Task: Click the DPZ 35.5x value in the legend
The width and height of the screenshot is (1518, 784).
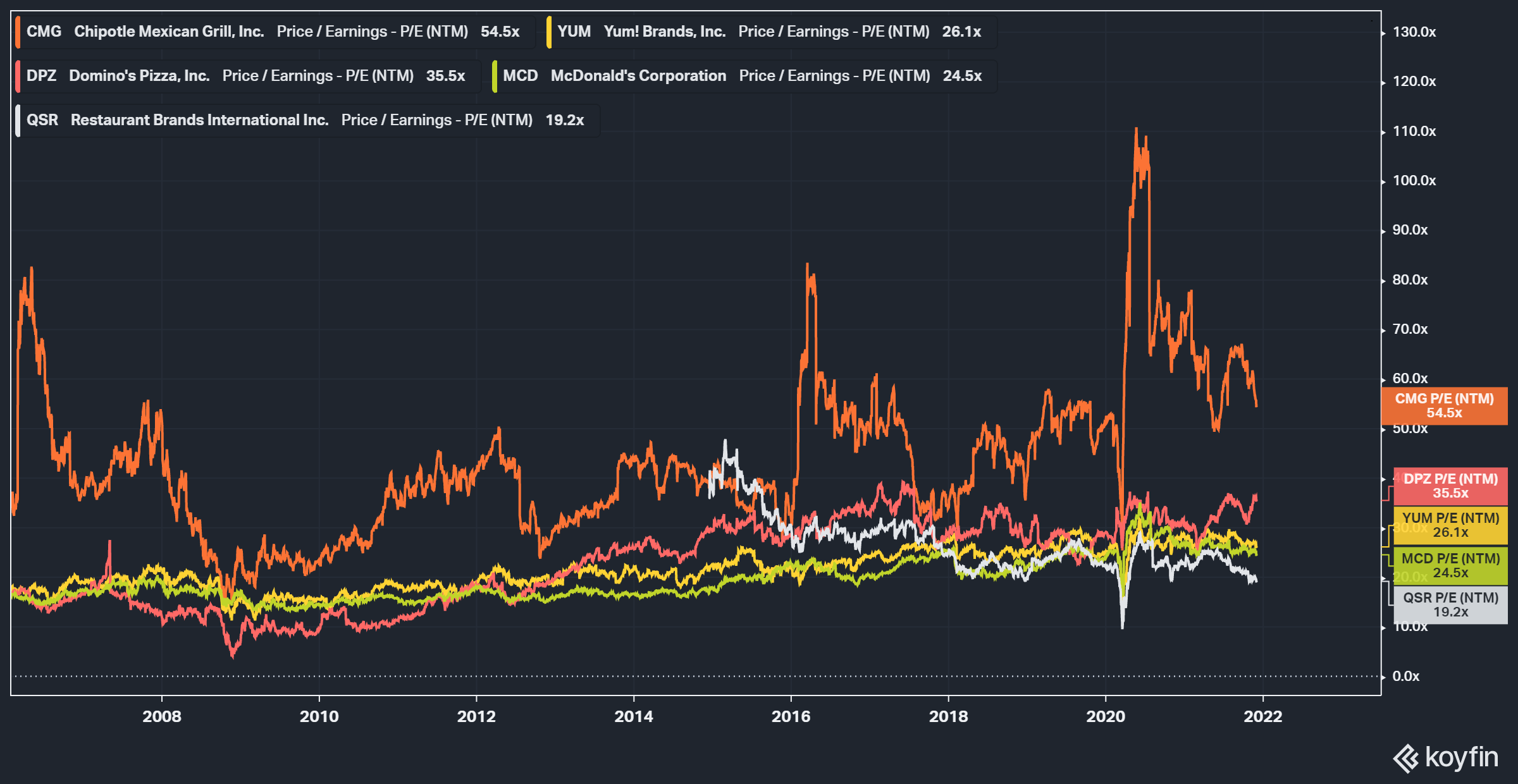Action: click(446, 76)
